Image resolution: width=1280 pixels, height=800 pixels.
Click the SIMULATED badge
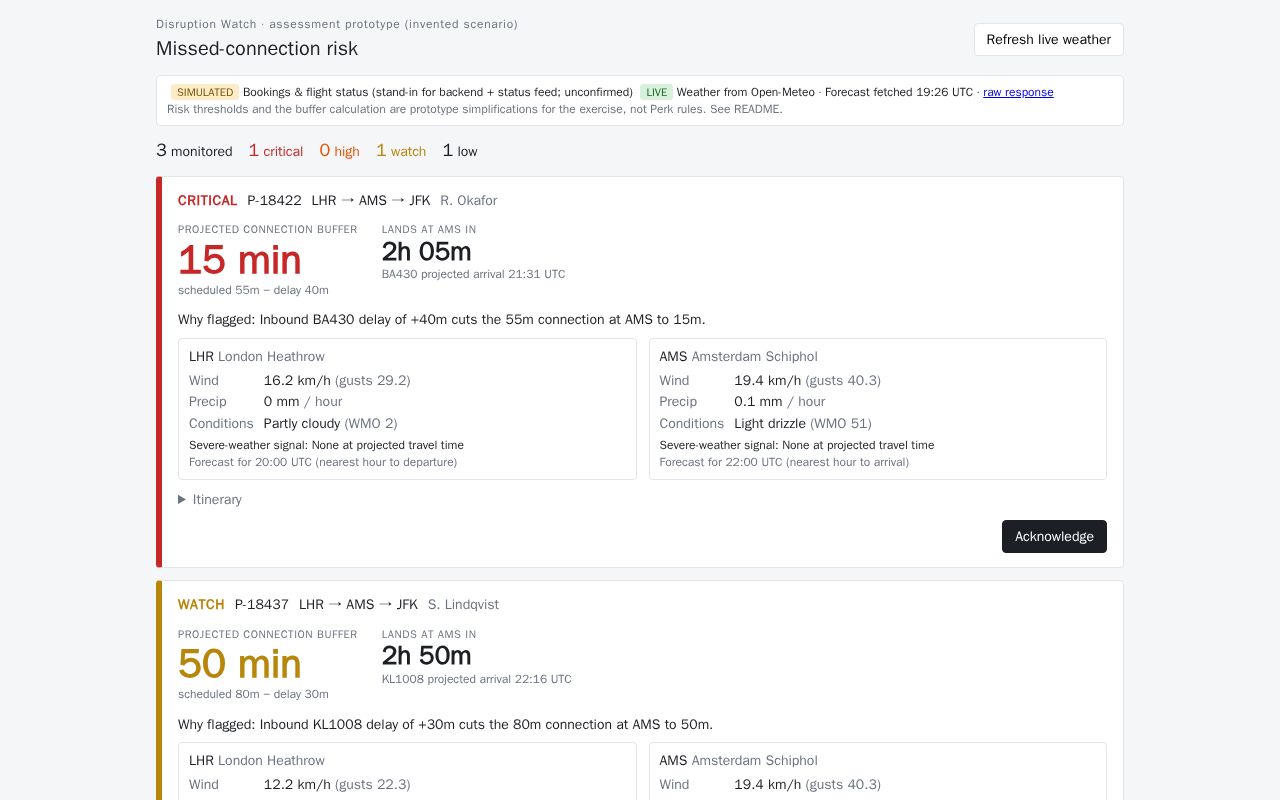pyautogui.click(x=205, y=92)
